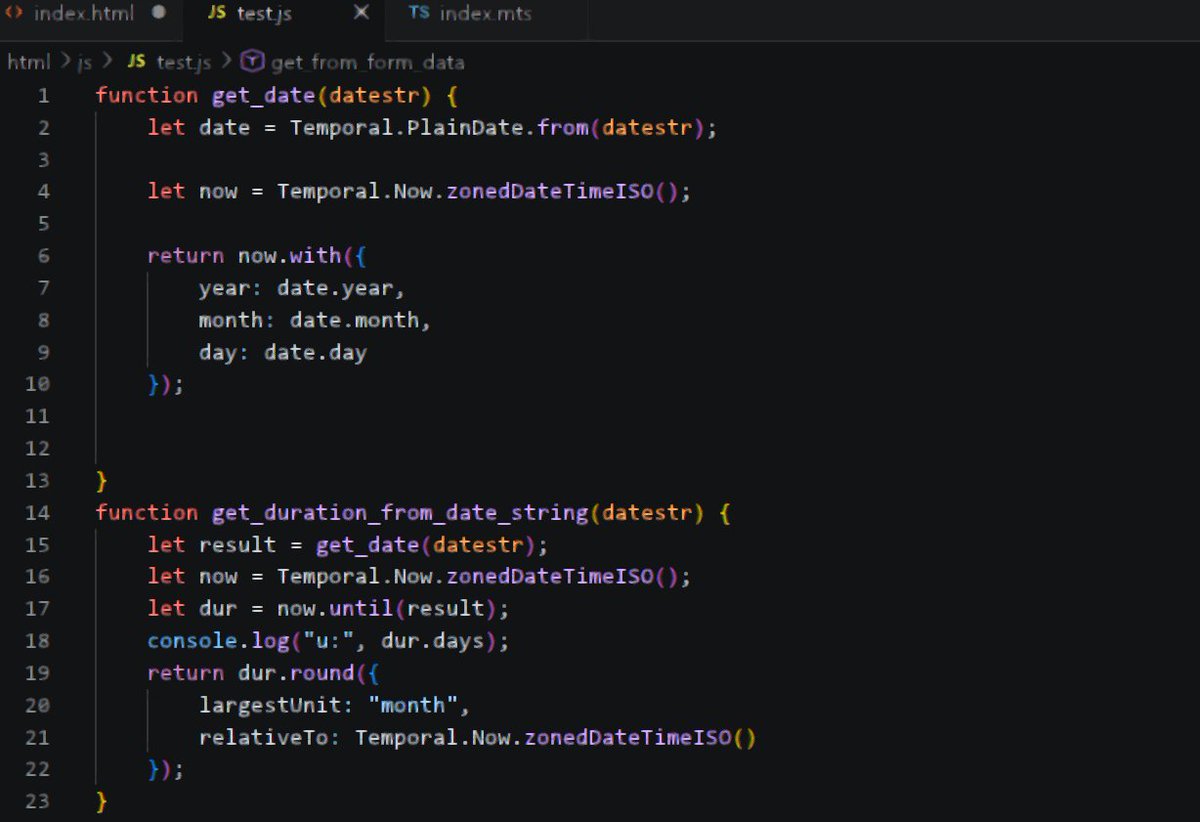The height and width of the screenshot is (822, 1200).
Task: Switch to the index.html tab
Action: 83,14
